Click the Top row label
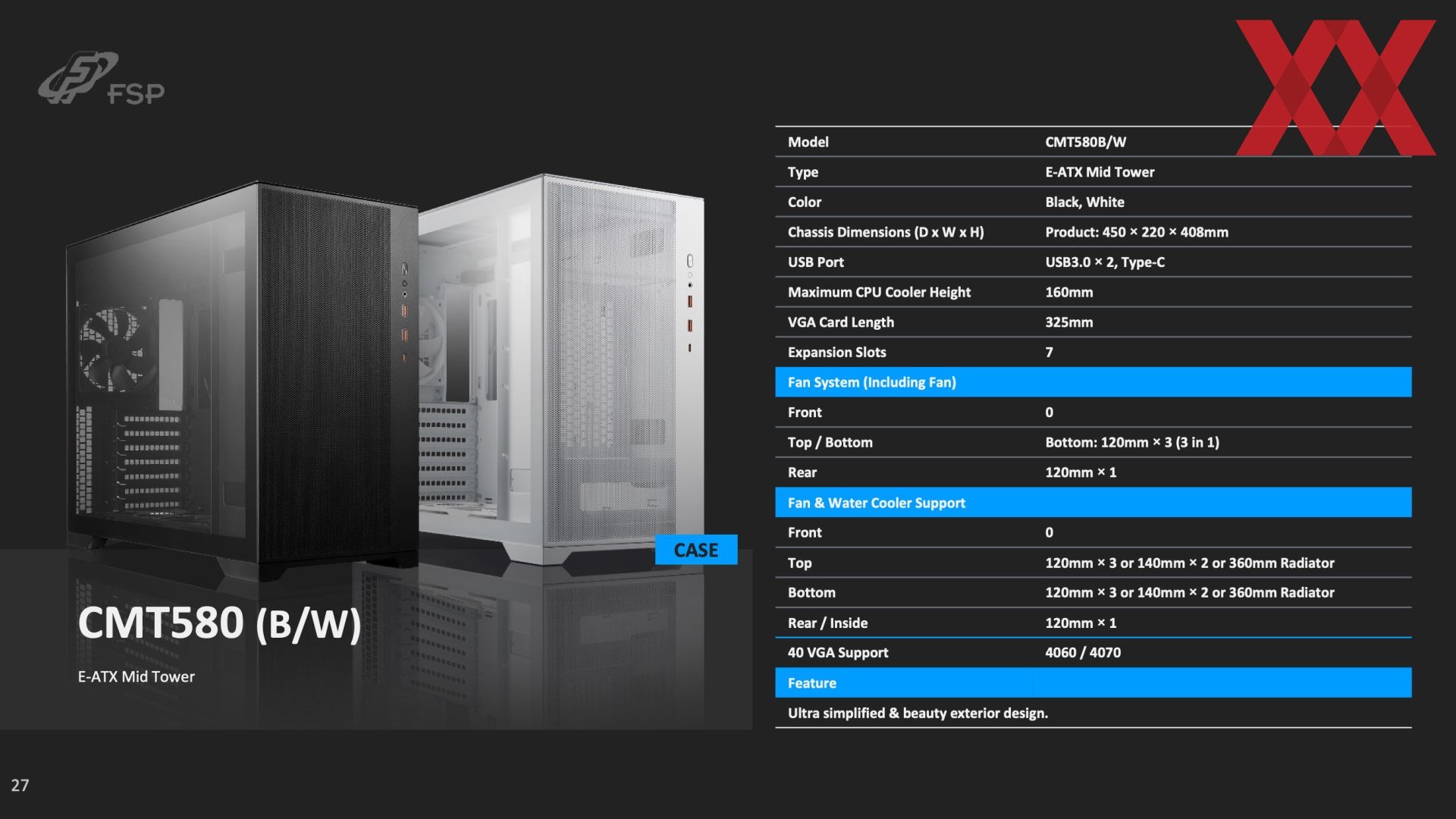 point(799,563)
